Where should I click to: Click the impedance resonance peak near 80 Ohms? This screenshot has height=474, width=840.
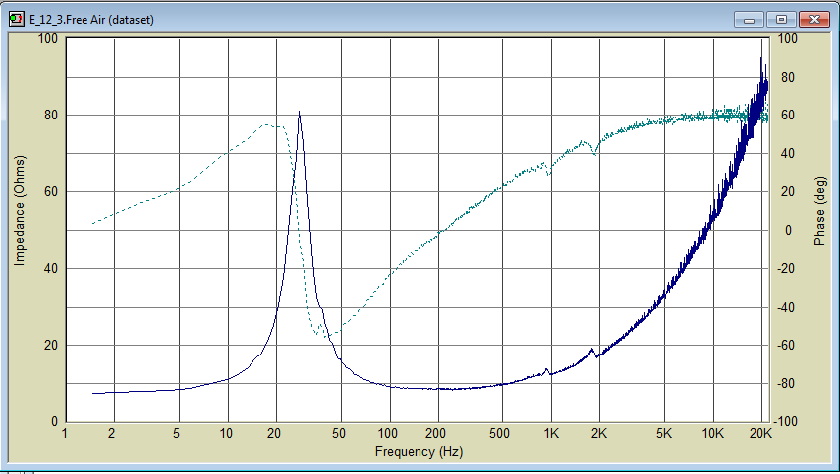(299, 112)
